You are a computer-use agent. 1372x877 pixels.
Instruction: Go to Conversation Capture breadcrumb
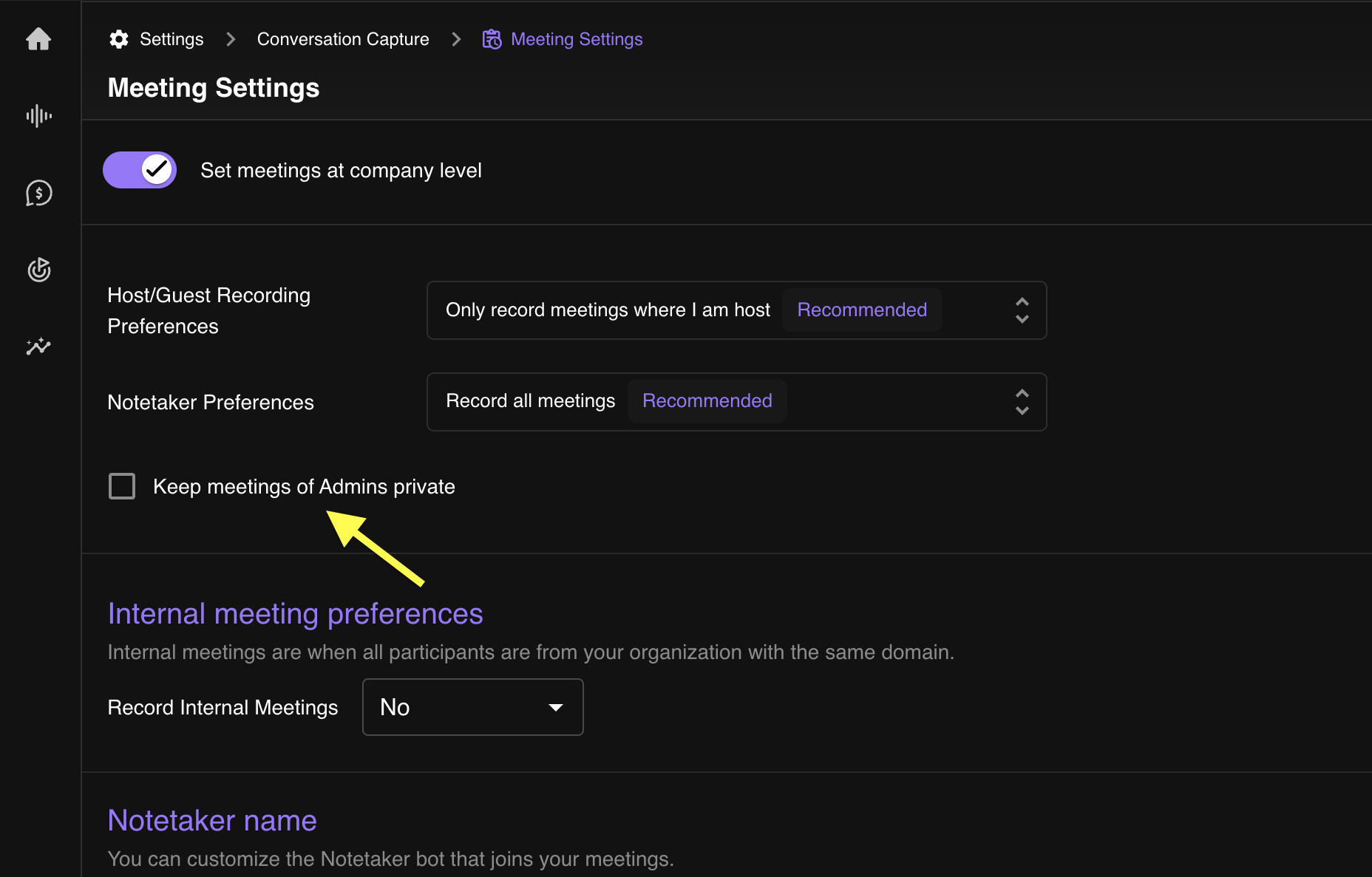click(x=343, y=39)
